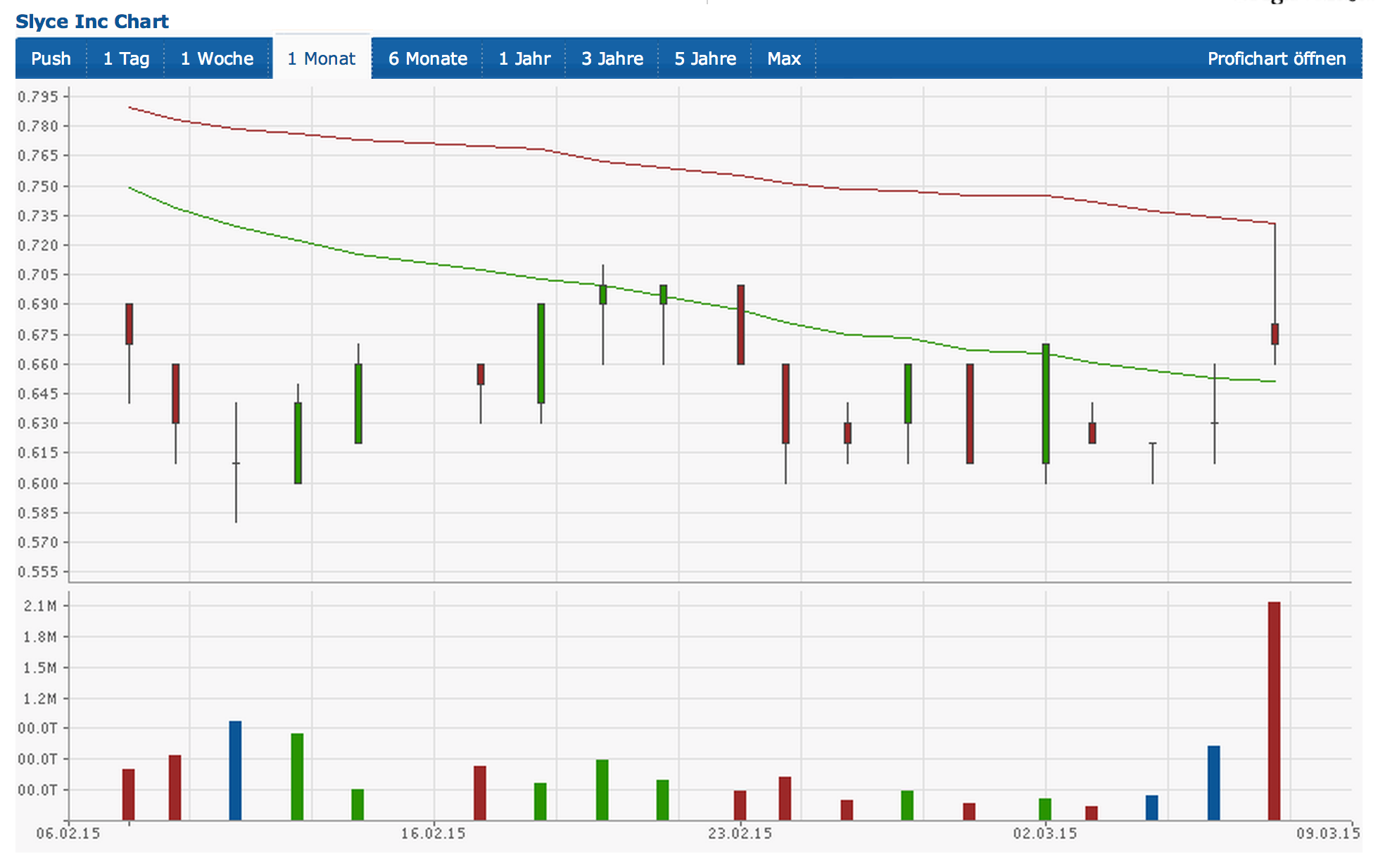Image resolution: width=1378 pixels, height=868 pixels.
Task: Click the last red candlestick on the right
Action: tap(1275, 334)
